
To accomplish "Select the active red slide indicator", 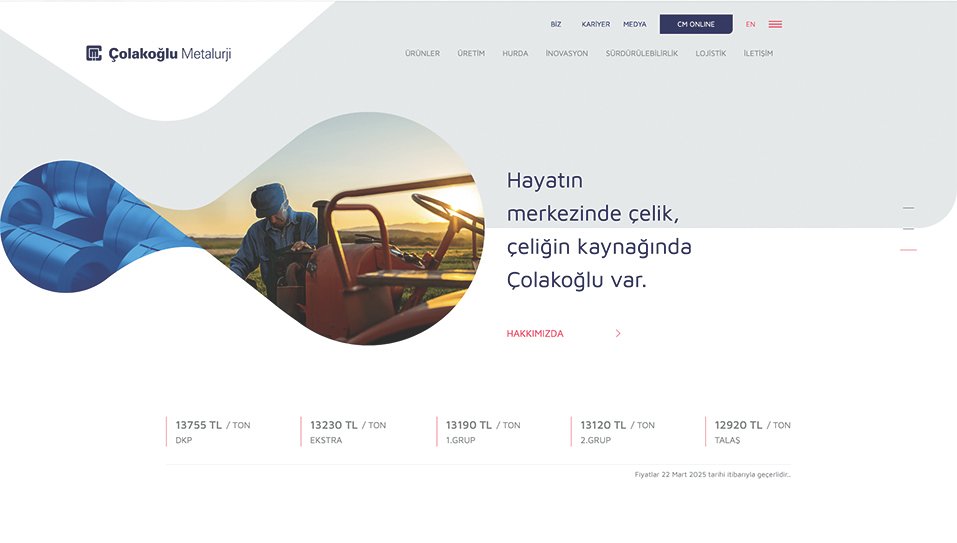I will (908, 250).
